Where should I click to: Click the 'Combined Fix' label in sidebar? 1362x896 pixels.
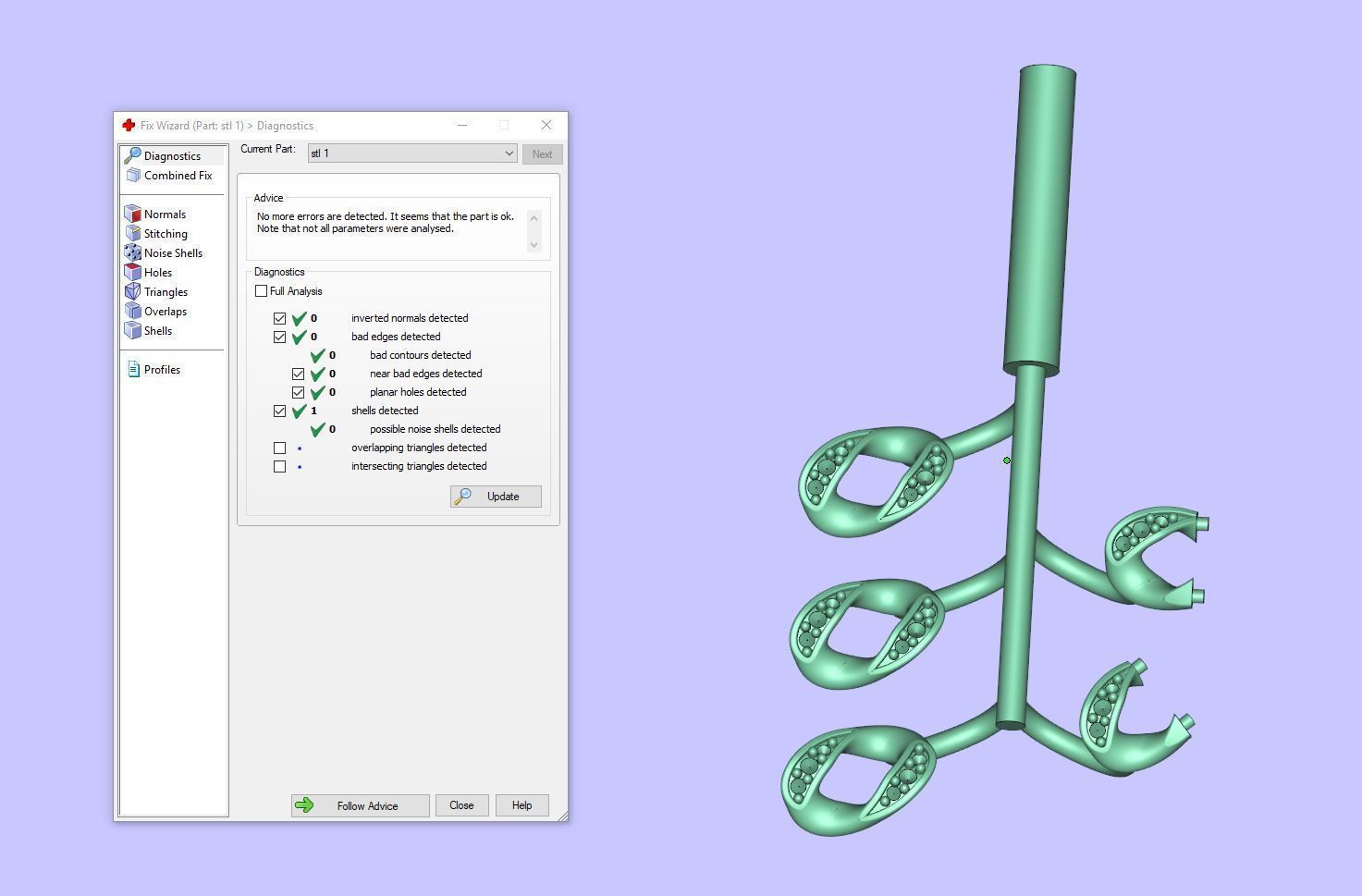(178, 176)
